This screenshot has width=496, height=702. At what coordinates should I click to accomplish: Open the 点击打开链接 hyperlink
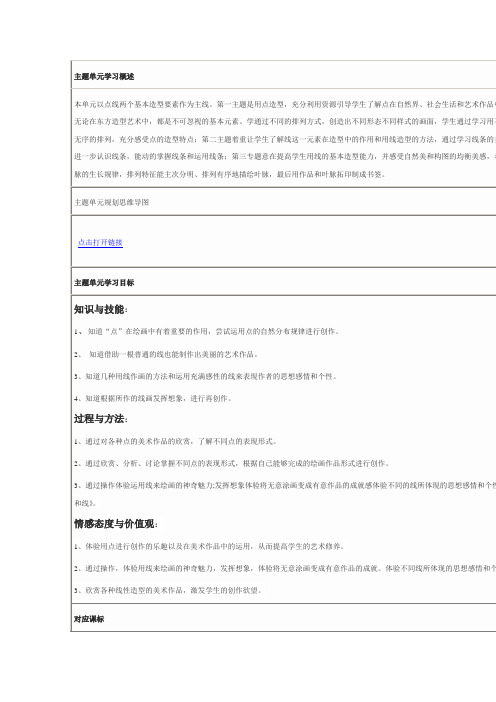click(100, 242)
